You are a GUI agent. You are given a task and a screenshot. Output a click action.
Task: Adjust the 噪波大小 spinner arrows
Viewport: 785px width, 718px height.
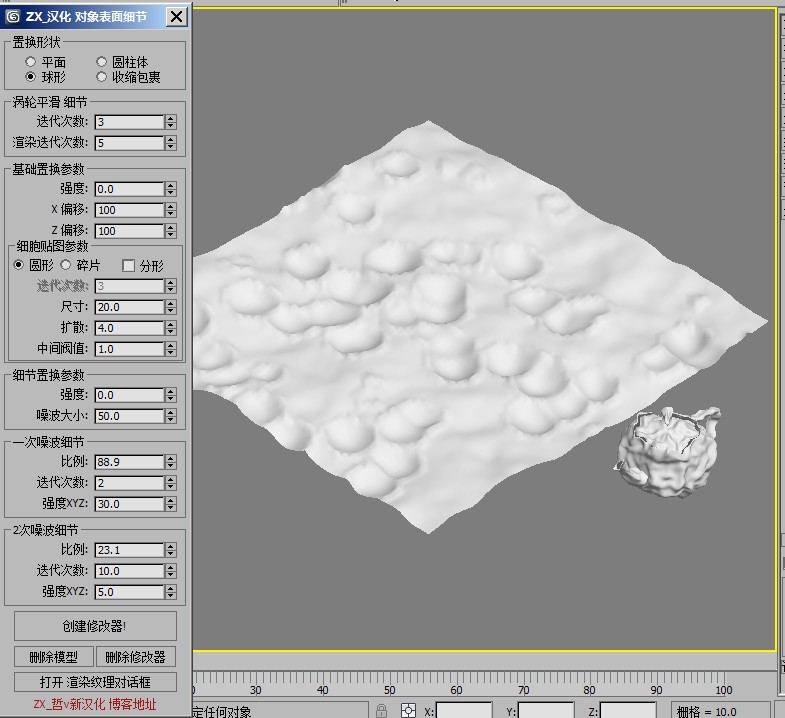tap(171, 416)
